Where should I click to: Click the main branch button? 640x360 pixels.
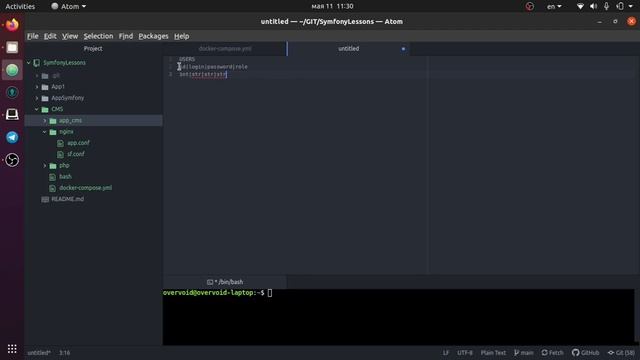524,353
